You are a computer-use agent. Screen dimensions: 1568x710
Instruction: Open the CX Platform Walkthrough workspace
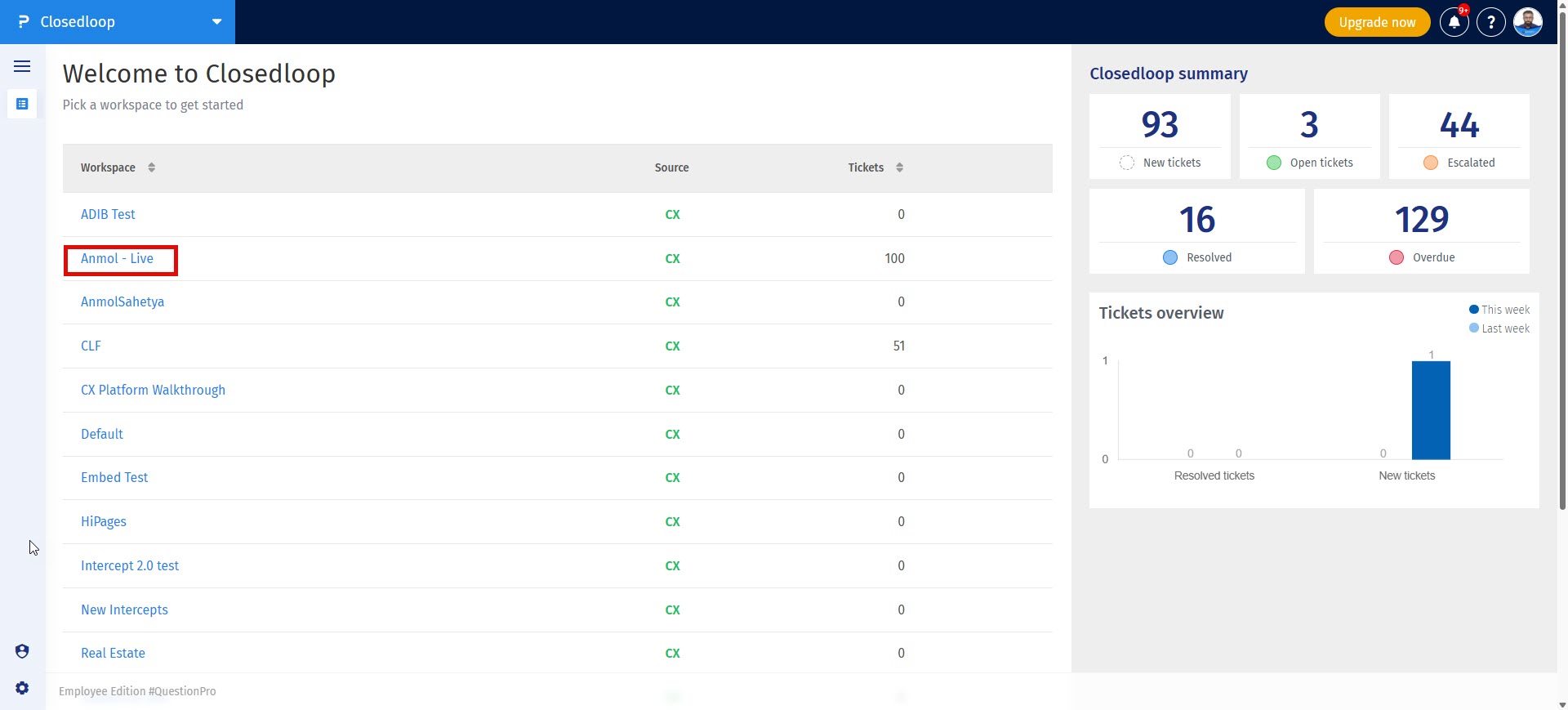(153, 390)
